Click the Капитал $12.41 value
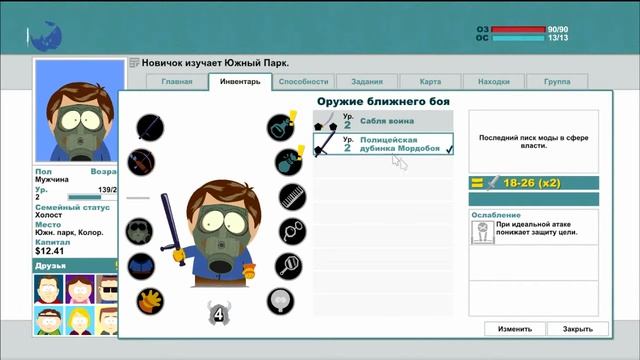Screen dimensions: 640x360 click(49, 251)
